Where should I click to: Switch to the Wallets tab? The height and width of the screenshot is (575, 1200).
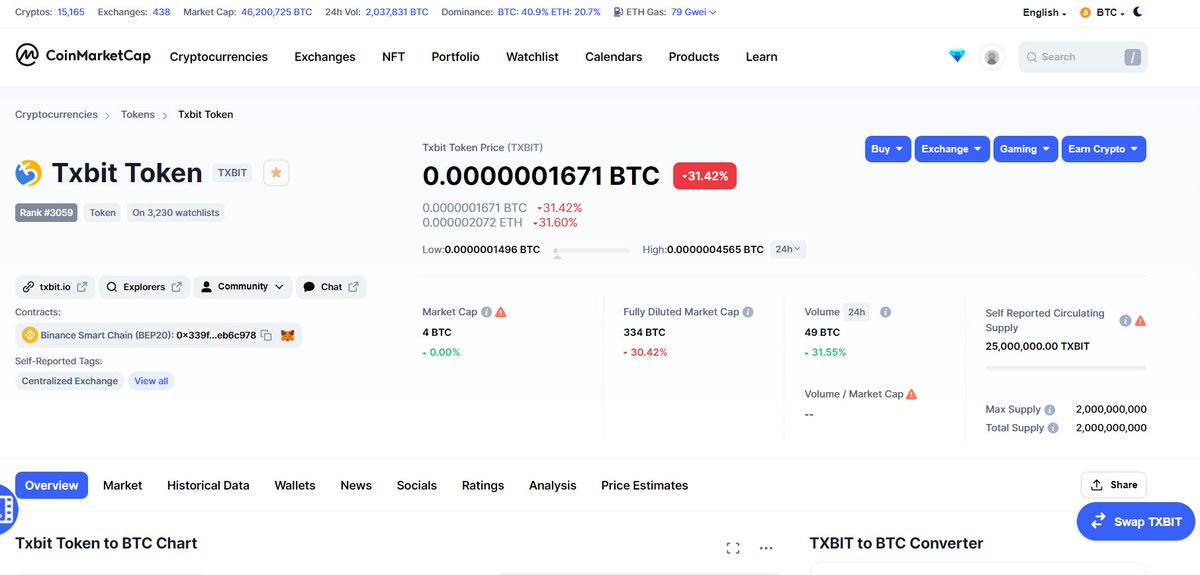point(295,485)
